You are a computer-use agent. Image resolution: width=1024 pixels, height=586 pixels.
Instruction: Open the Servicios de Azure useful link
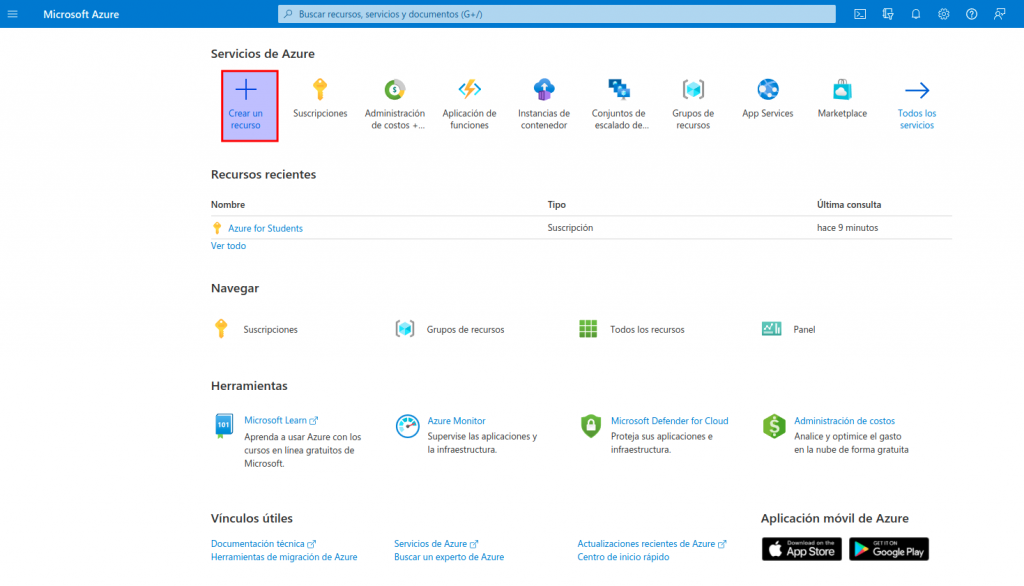(430, 544)
